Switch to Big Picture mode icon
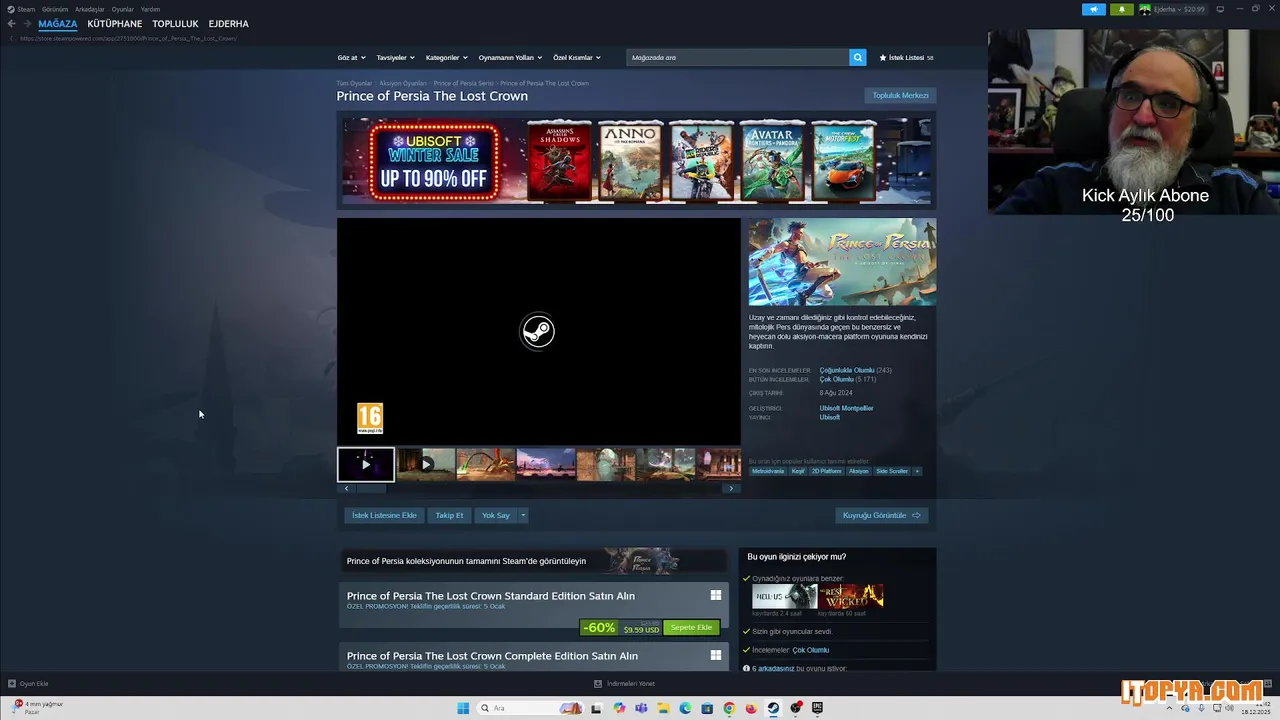Viewport: 1280px width, 720px height. point(1220,9)
